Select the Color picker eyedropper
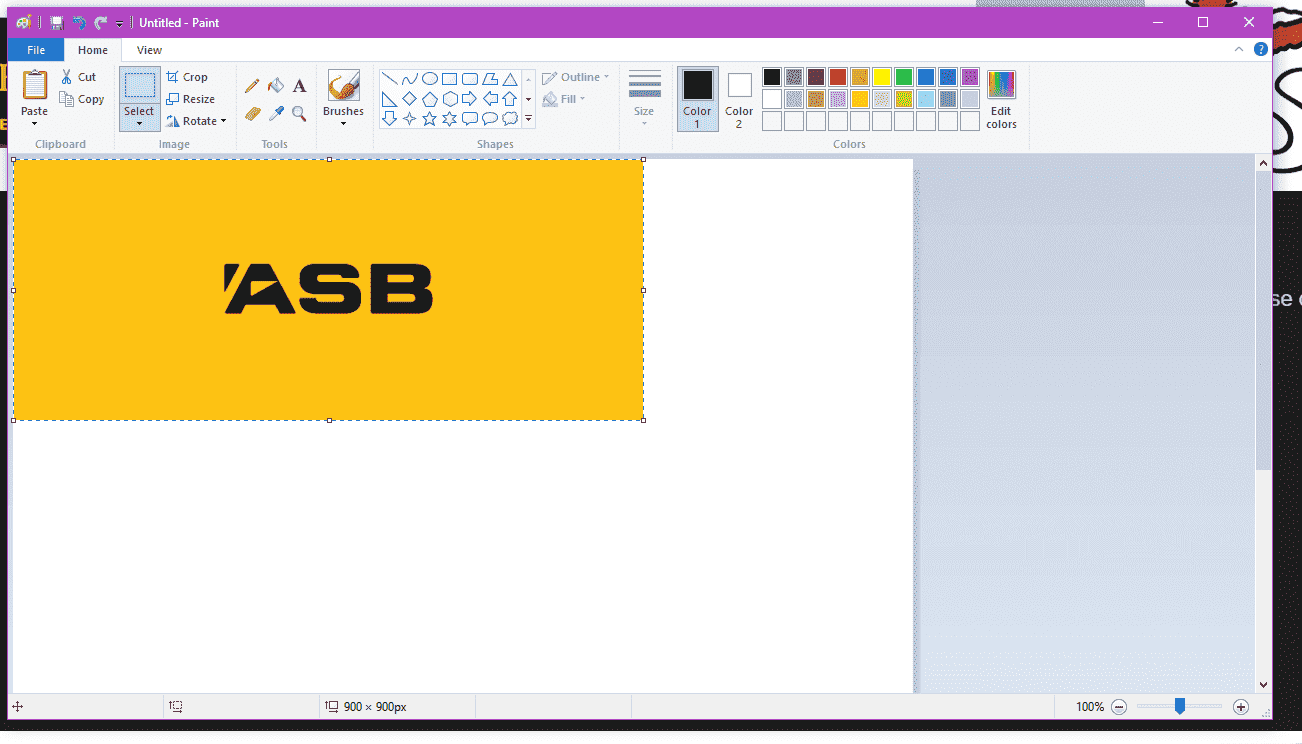 [x=276, y=114]
